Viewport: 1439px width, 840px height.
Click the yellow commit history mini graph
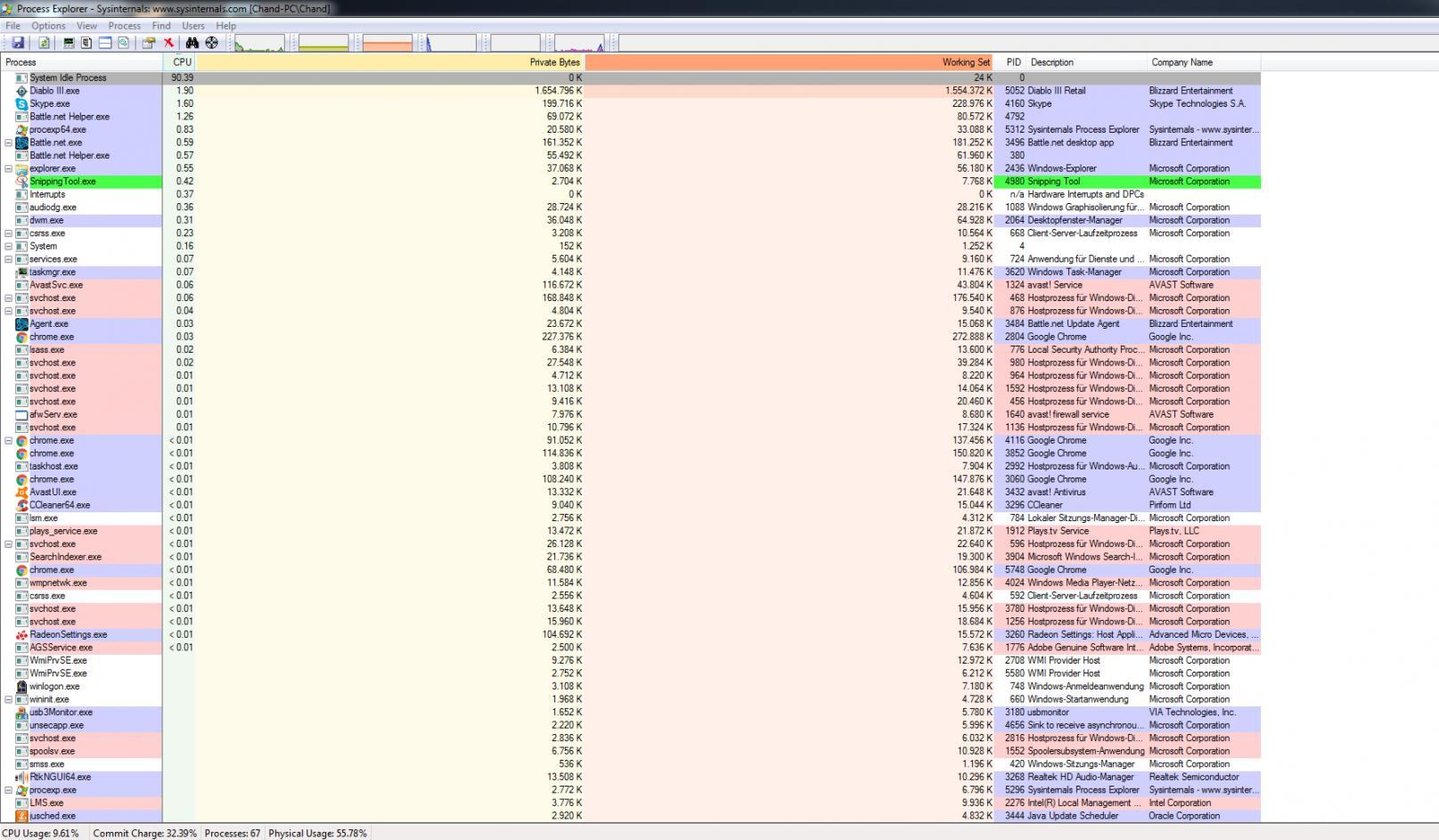[323, 43]
